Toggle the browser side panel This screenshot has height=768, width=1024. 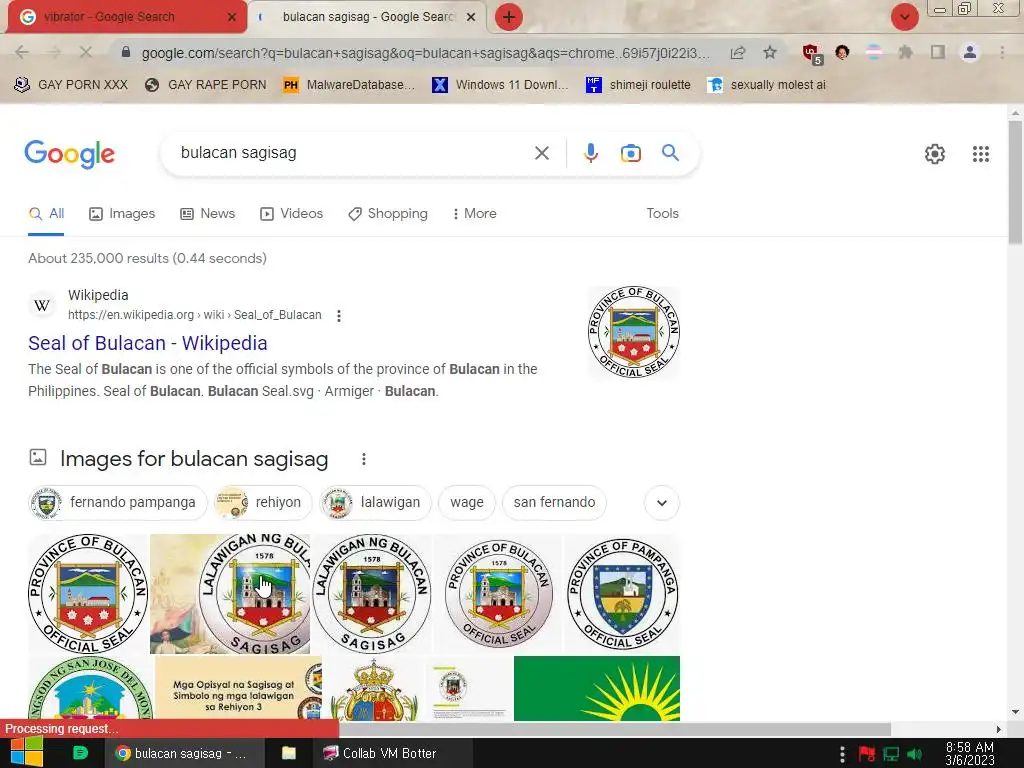(x=938, y=52)
